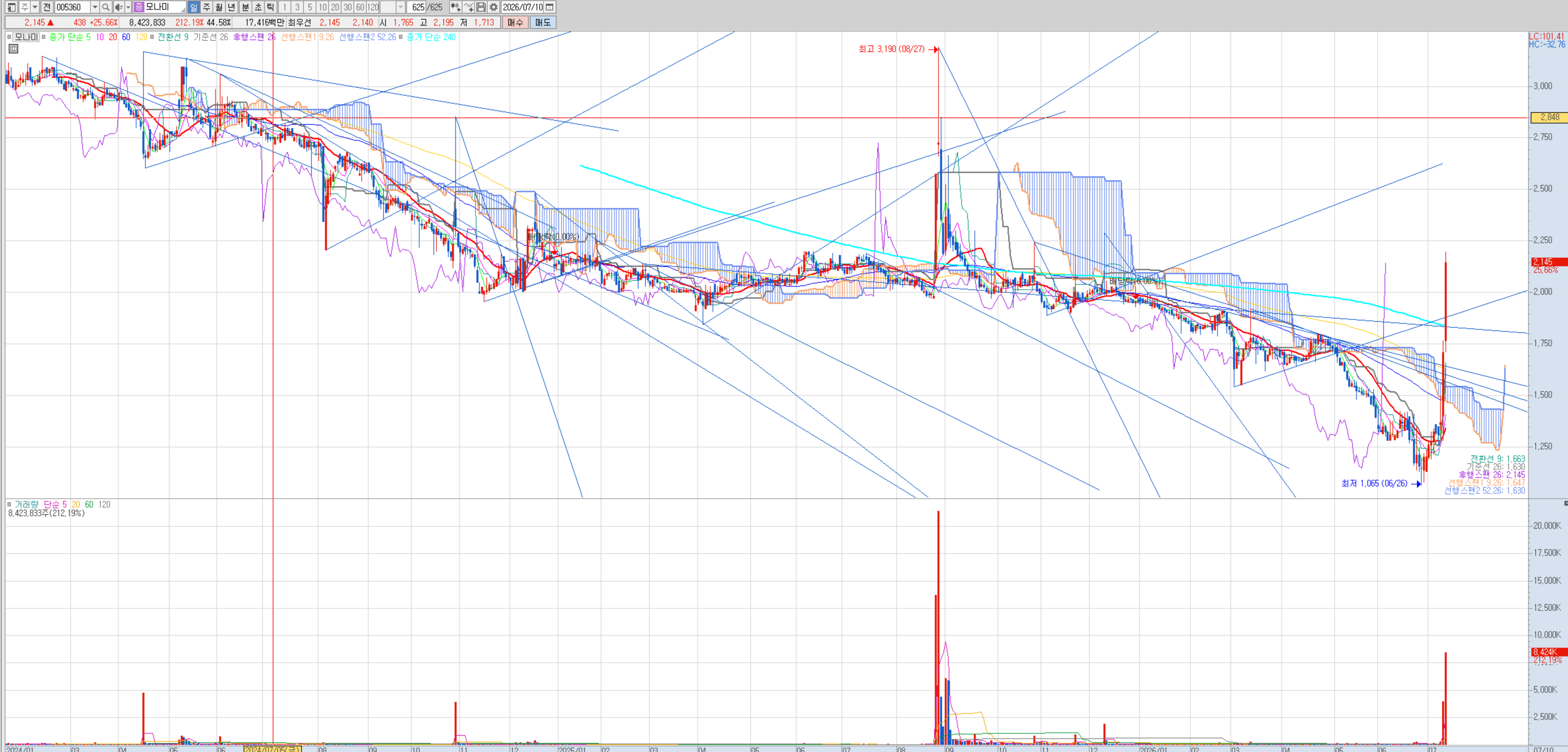Expand the stock code 005360 dropdown
Screen dimensions: 1568x752
point(95,7)
